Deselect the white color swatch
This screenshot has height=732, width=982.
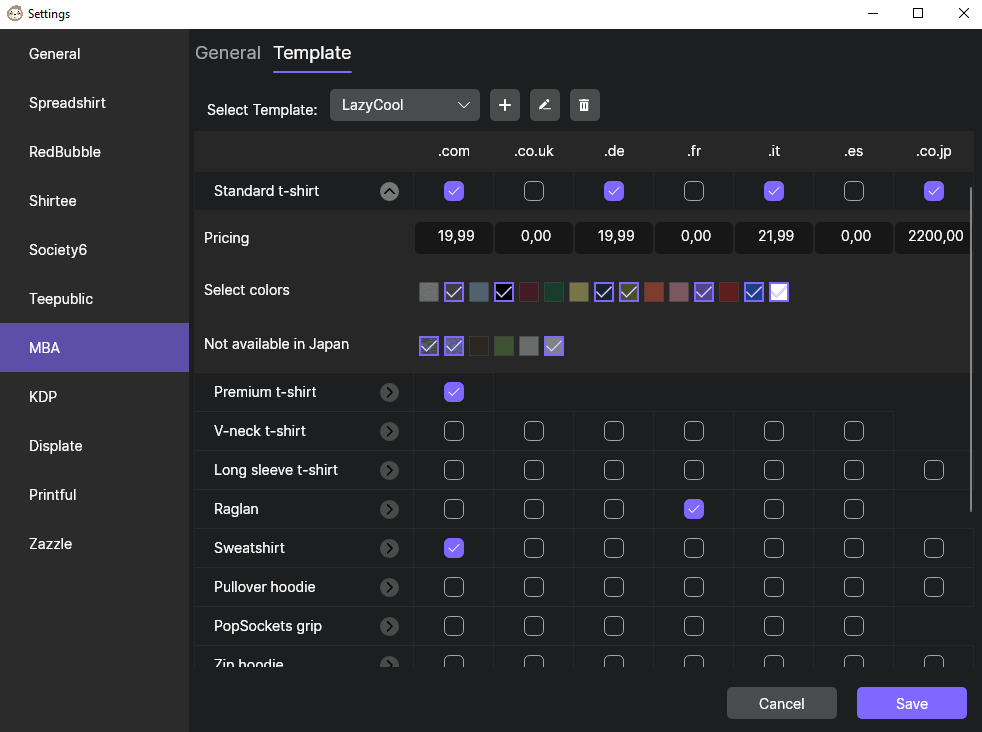(x=779, y=292)
